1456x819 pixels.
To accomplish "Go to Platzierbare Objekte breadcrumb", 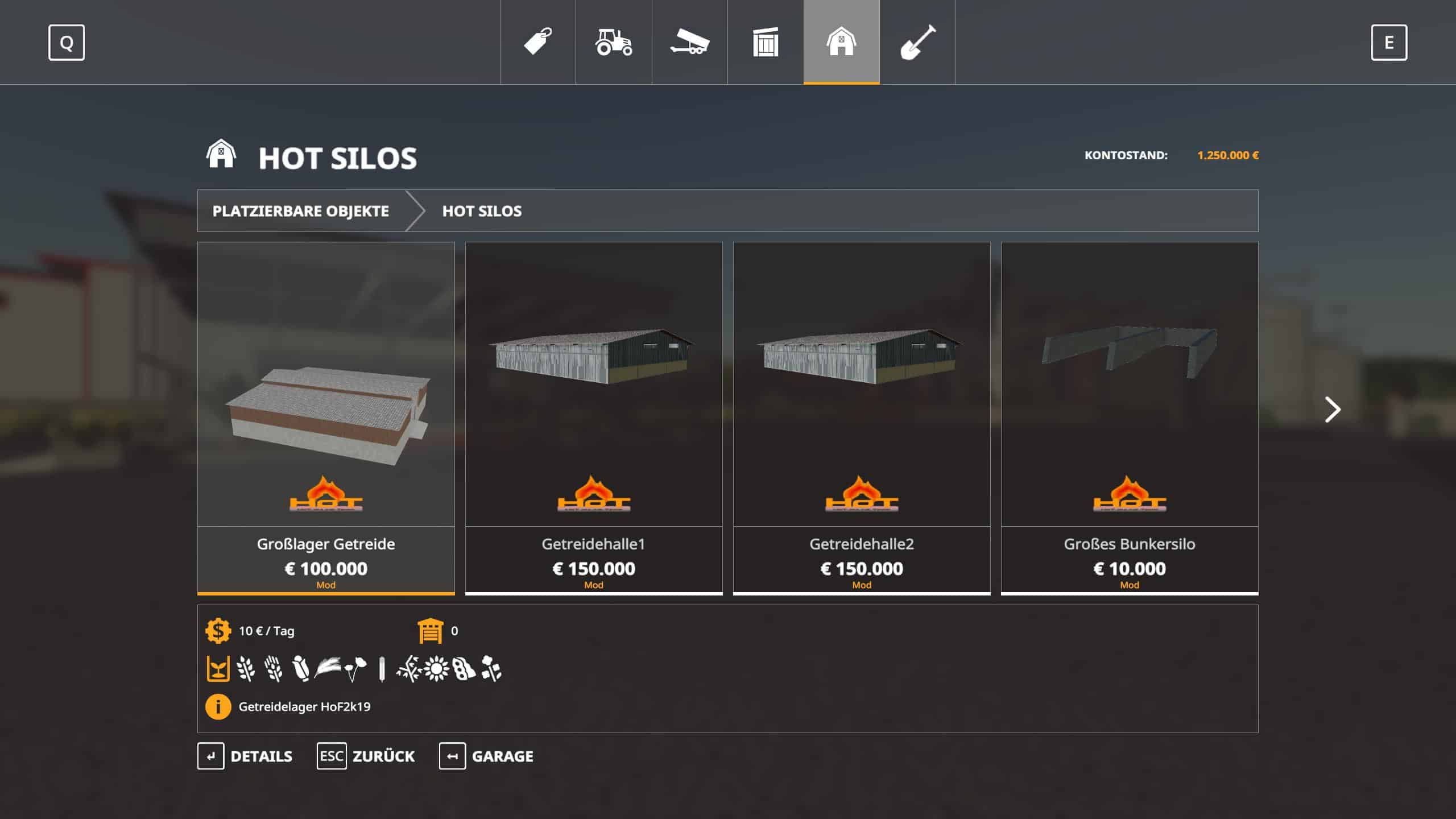I will click(301, 211).
